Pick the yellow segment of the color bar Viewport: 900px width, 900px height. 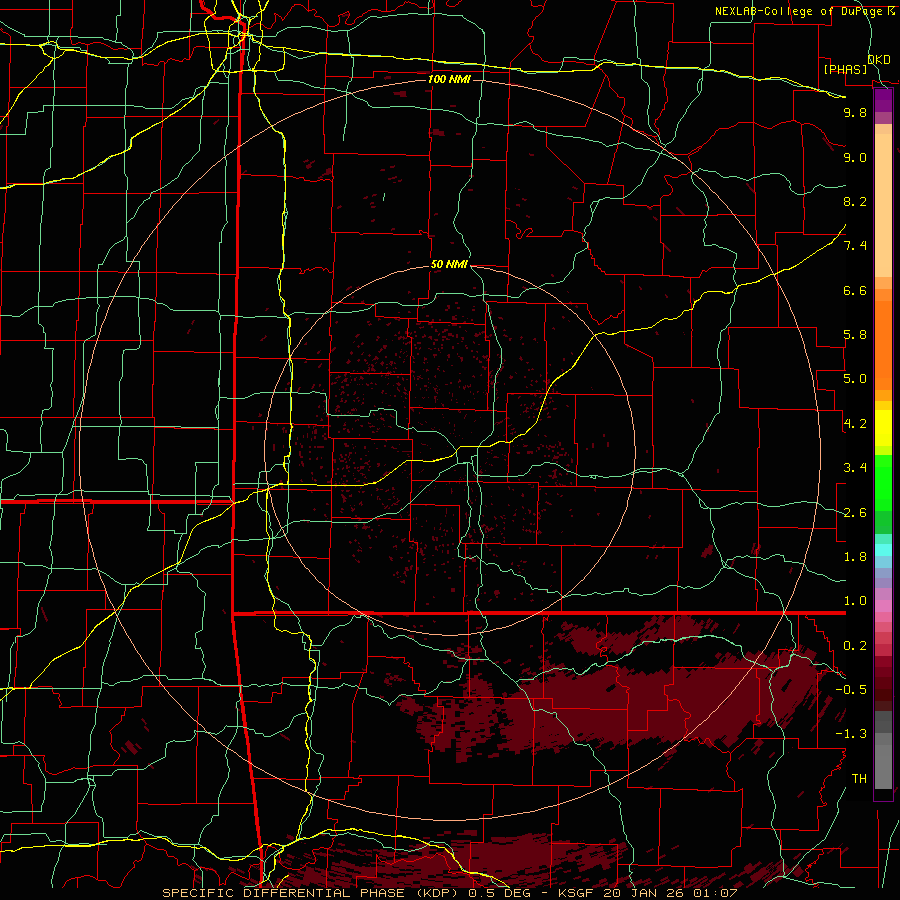pos(883,428)
